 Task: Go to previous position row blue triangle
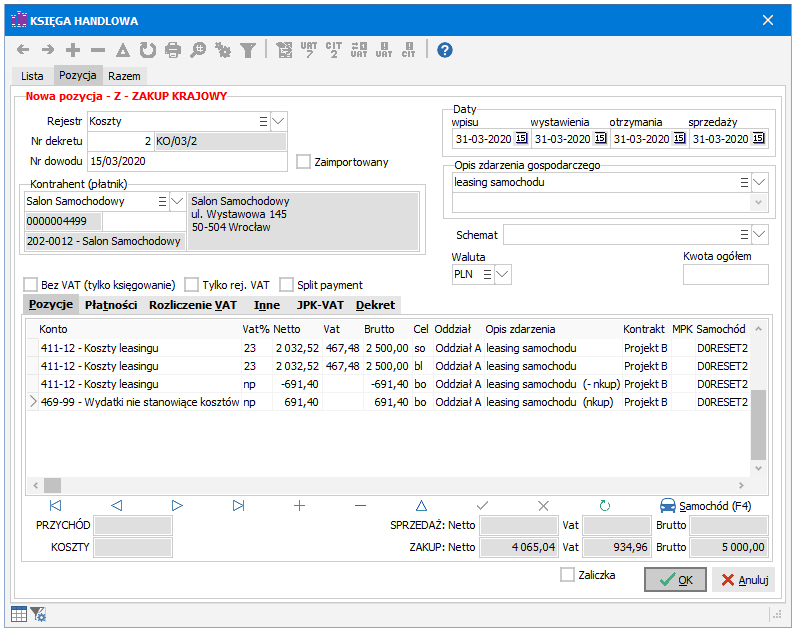coord(117,505)
